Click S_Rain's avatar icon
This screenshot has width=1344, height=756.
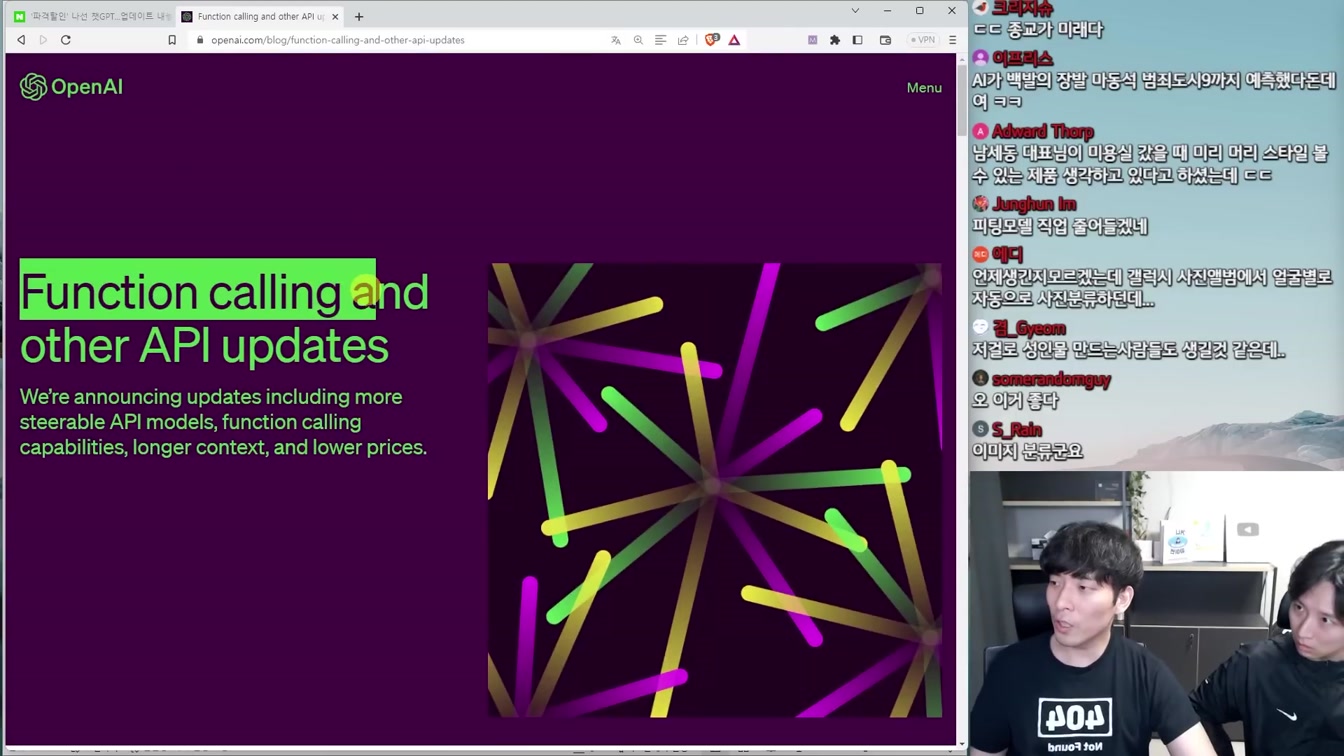(x=980, y=429)
